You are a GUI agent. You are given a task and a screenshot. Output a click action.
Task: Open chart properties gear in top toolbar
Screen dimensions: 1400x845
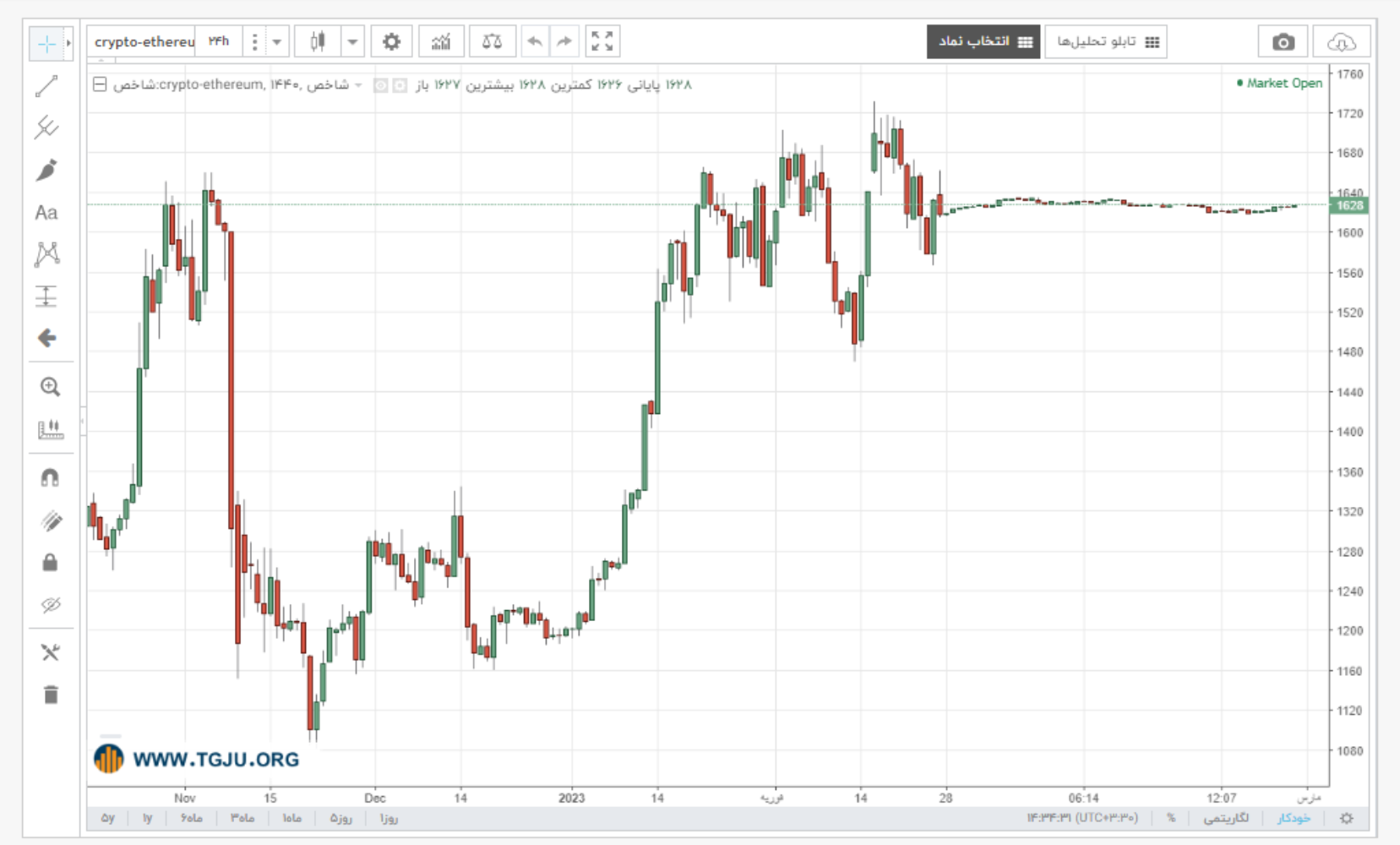pos(391,41)
